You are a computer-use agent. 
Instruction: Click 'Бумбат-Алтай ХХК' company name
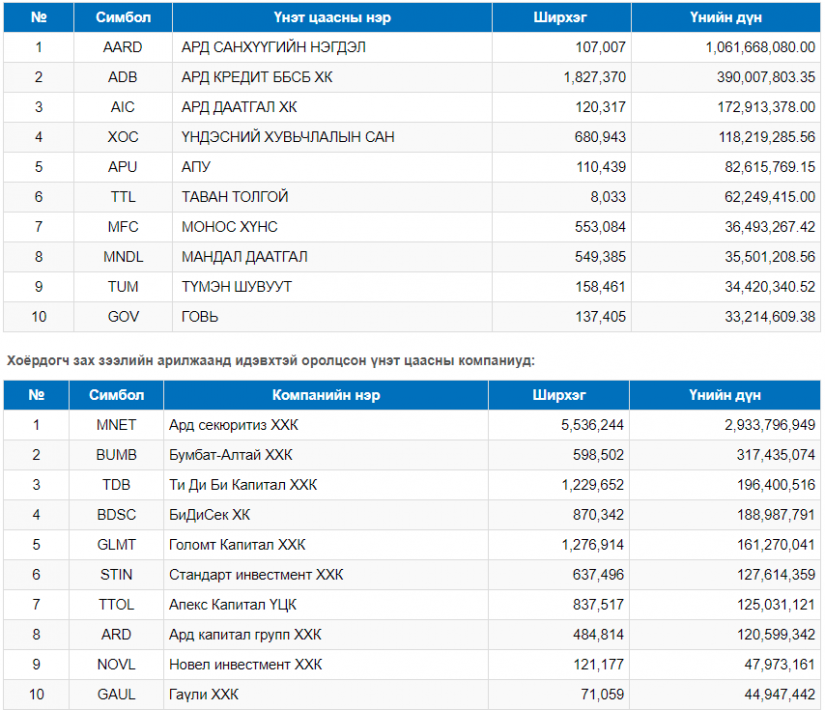[230, 455]
